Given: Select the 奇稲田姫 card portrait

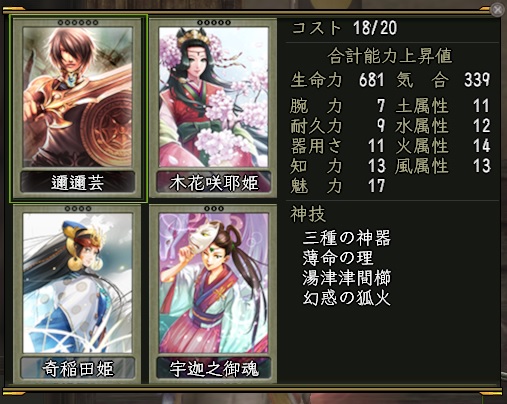Looking at the screenshot, I should (x=77, y=283).
